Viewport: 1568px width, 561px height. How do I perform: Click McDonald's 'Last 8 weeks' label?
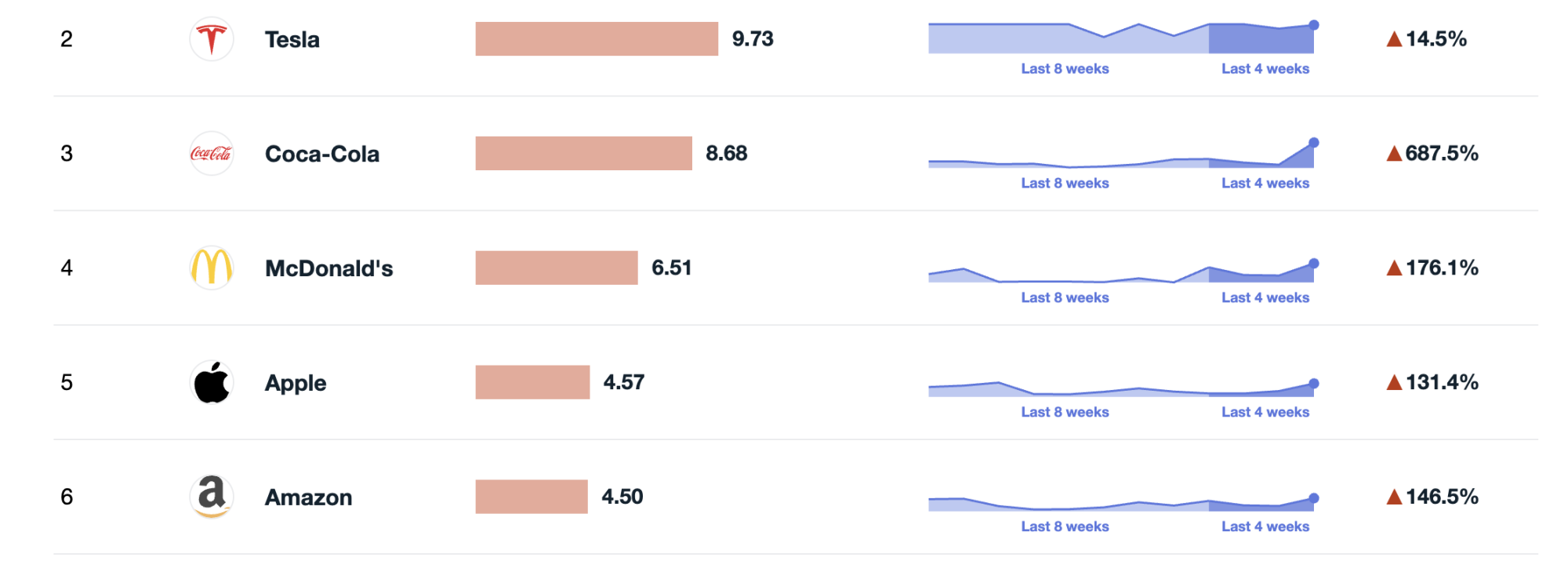tap(1065, 298)
